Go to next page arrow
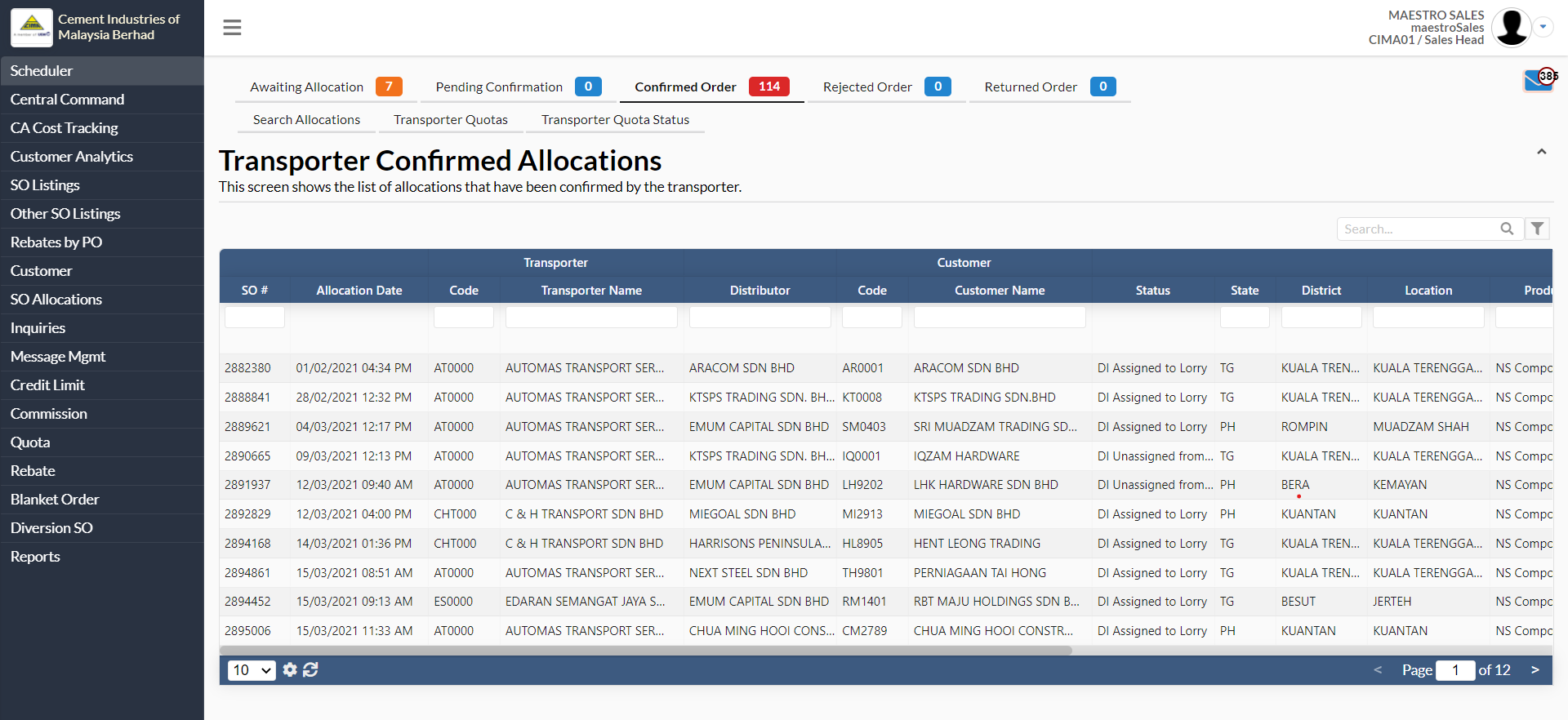This screenshot has height=720, width=1568. [1535, 670]
